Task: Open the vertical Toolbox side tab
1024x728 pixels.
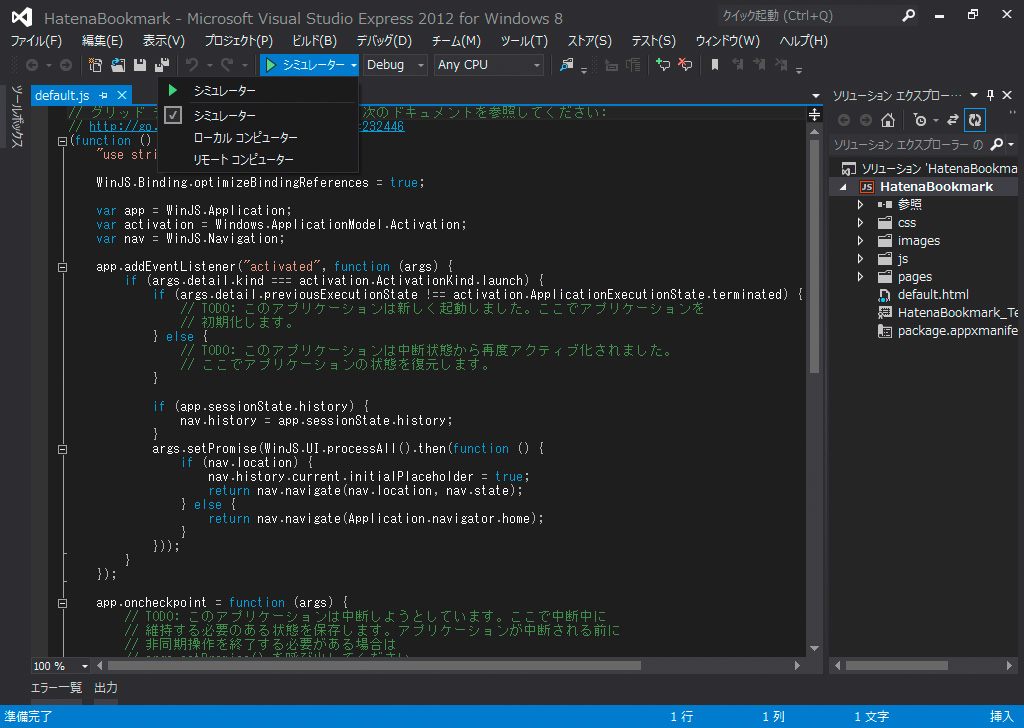Action: (x=17, y=116)
